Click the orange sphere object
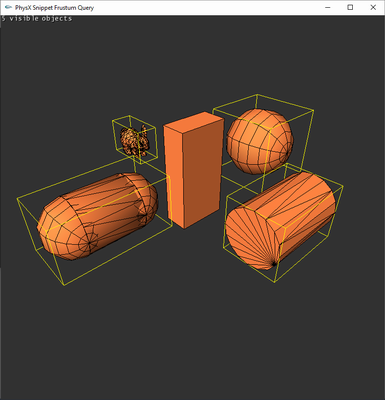 (x=260, y=141)
